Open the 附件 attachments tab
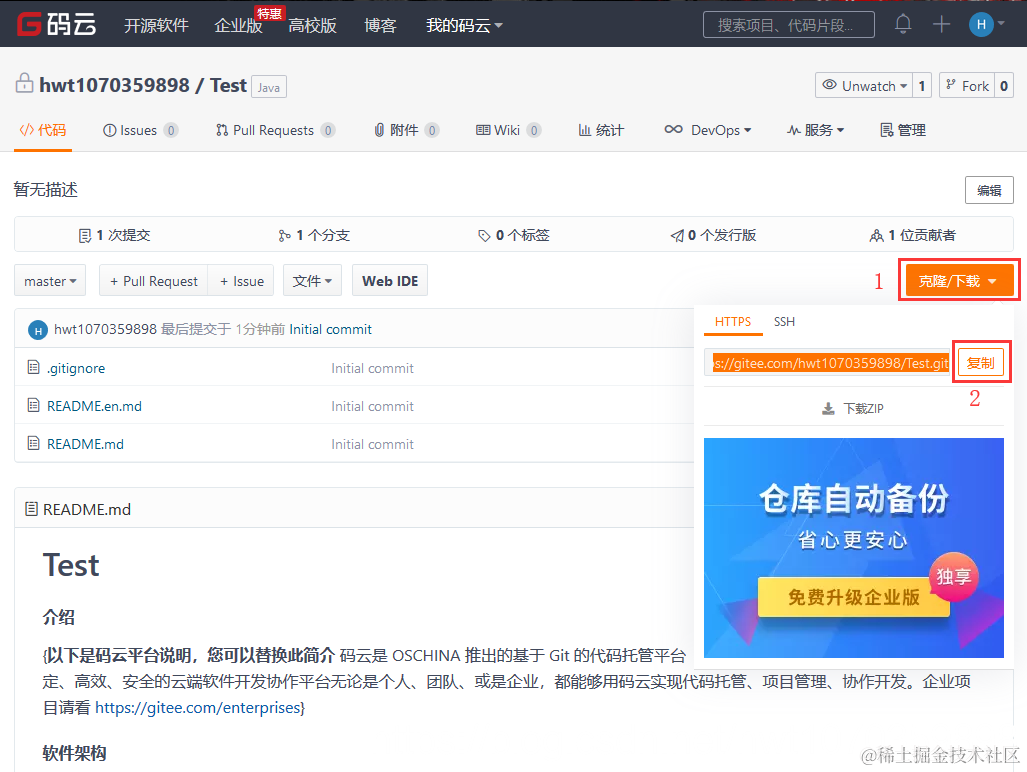This screenshot has height=772, width=1027. (x=406, y=130)
